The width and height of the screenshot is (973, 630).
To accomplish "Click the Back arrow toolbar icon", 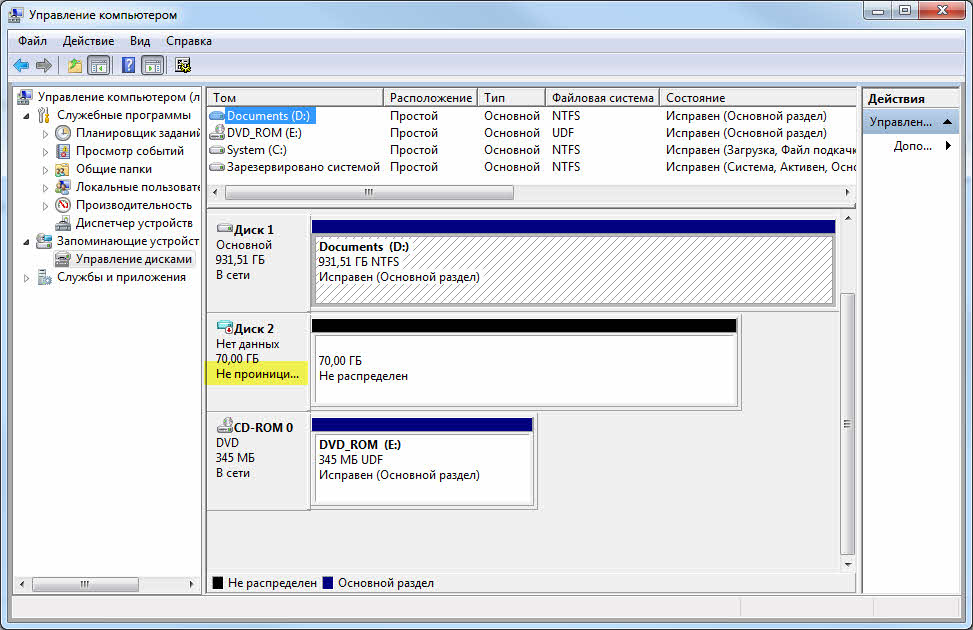I will point(21,65).
